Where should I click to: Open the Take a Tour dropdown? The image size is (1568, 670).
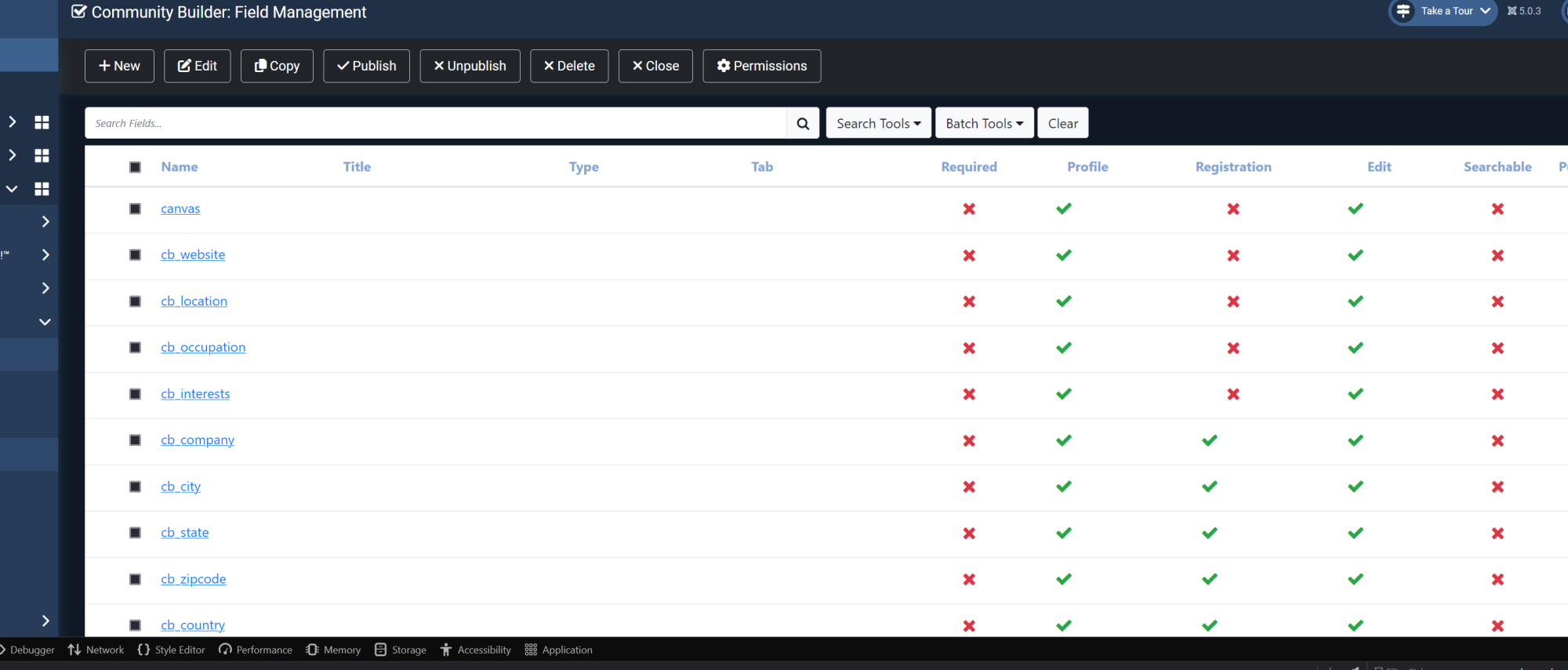click(x=1443, y=11)
